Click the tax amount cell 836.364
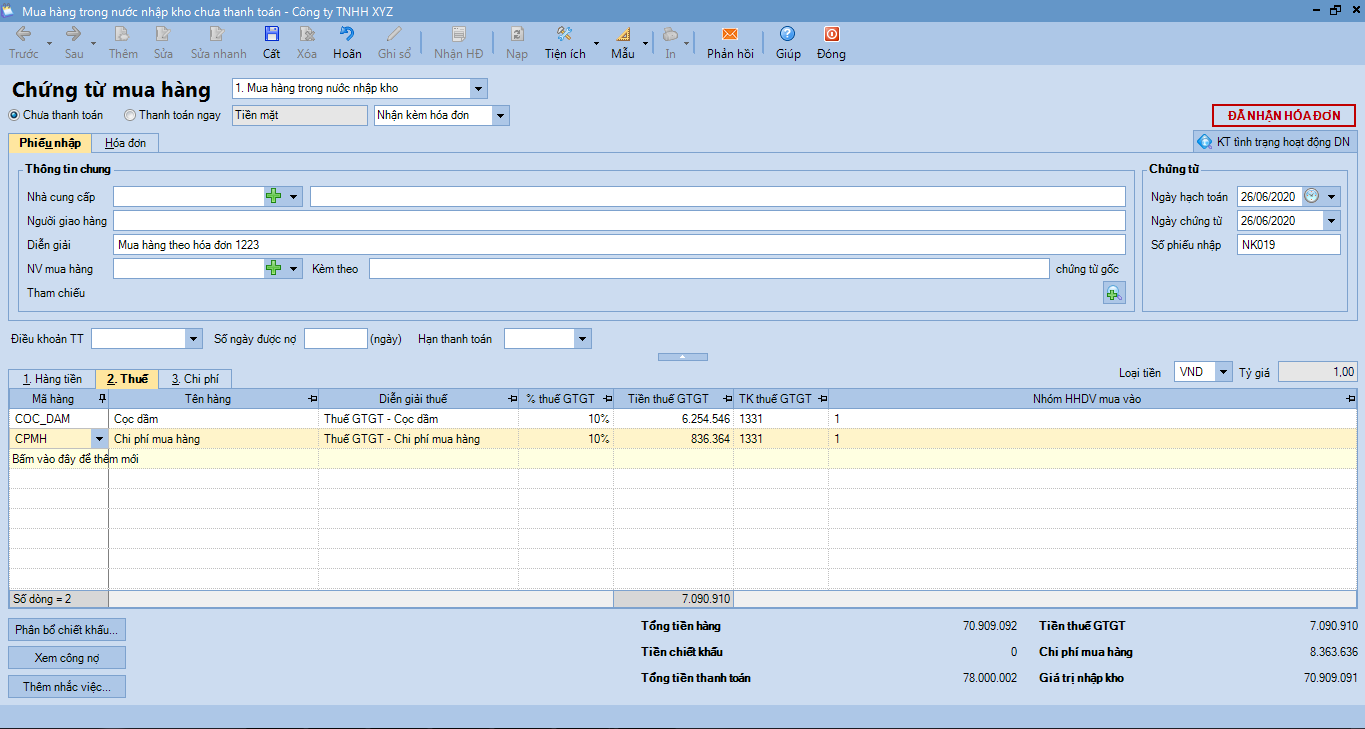The width and height of the screenshot is (1365, 729). tap(673, 438)
